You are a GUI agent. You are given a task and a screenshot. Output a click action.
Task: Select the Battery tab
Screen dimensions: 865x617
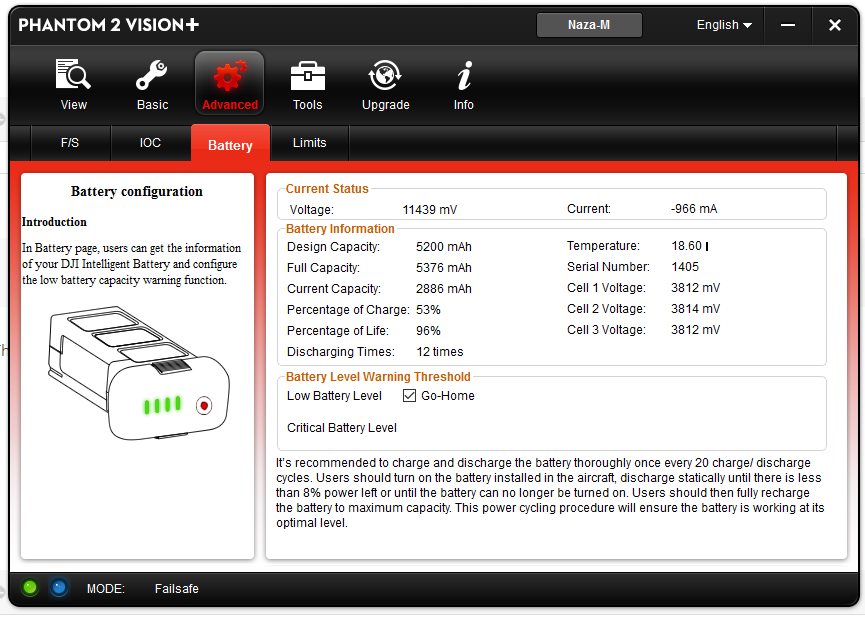(230, 143)
